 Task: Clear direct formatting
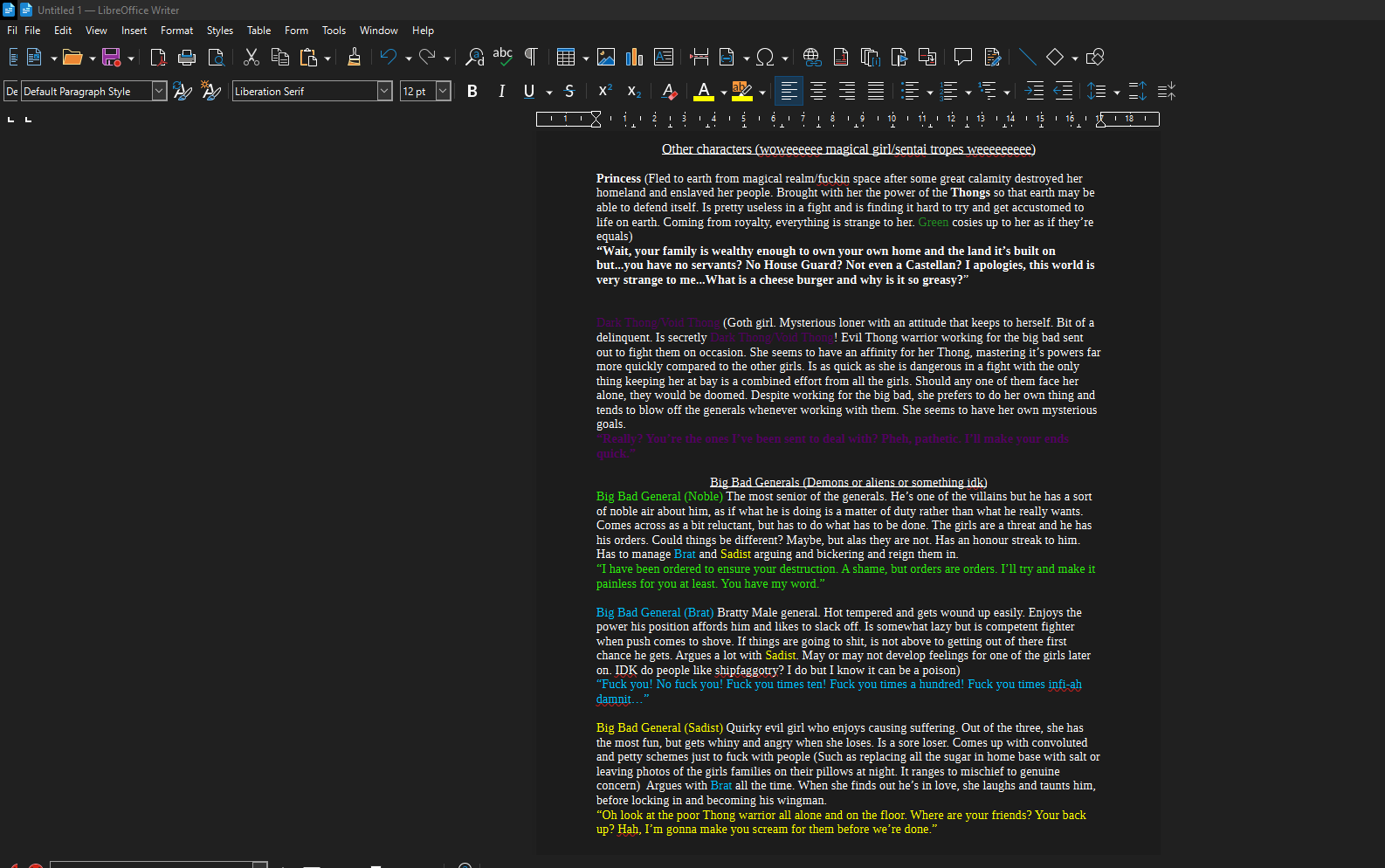pos(669,91)
